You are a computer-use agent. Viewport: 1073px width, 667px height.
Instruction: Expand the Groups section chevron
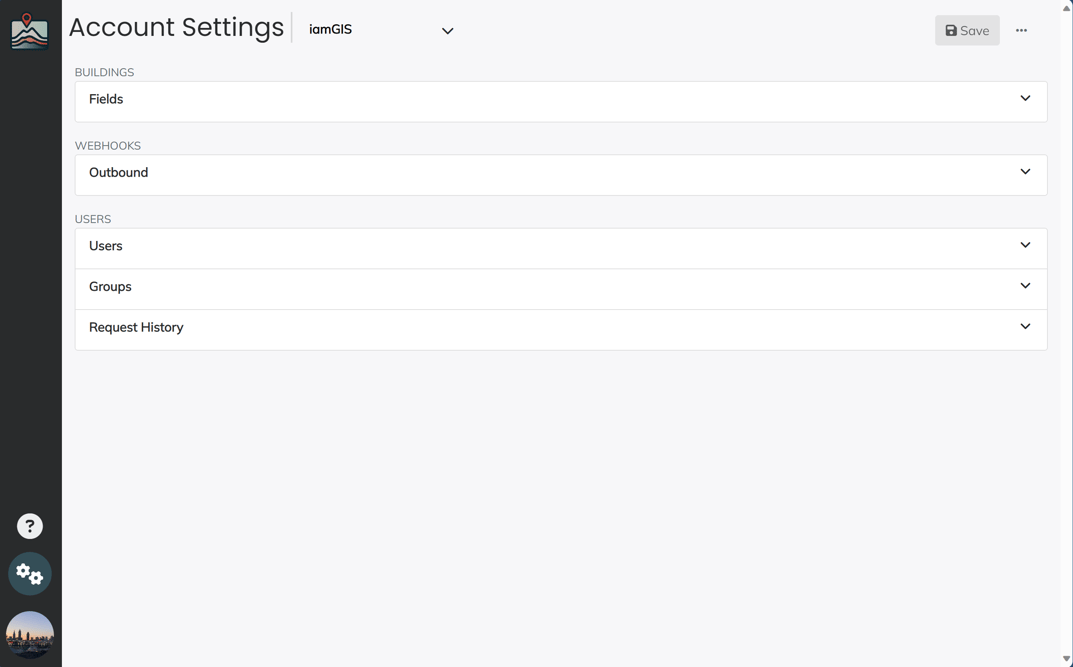1025,286
